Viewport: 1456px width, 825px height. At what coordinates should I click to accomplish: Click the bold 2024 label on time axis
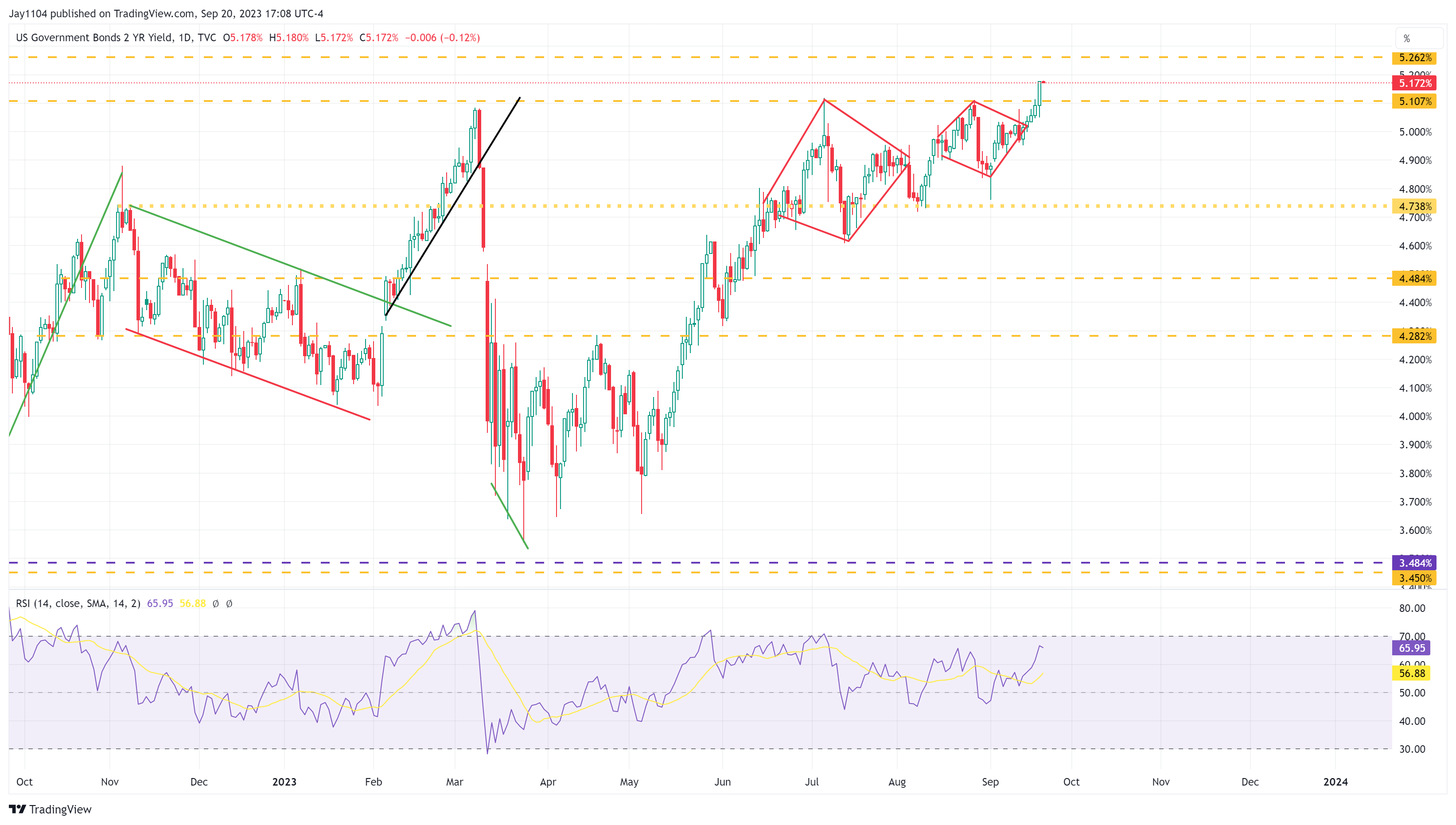[1335, 782]
